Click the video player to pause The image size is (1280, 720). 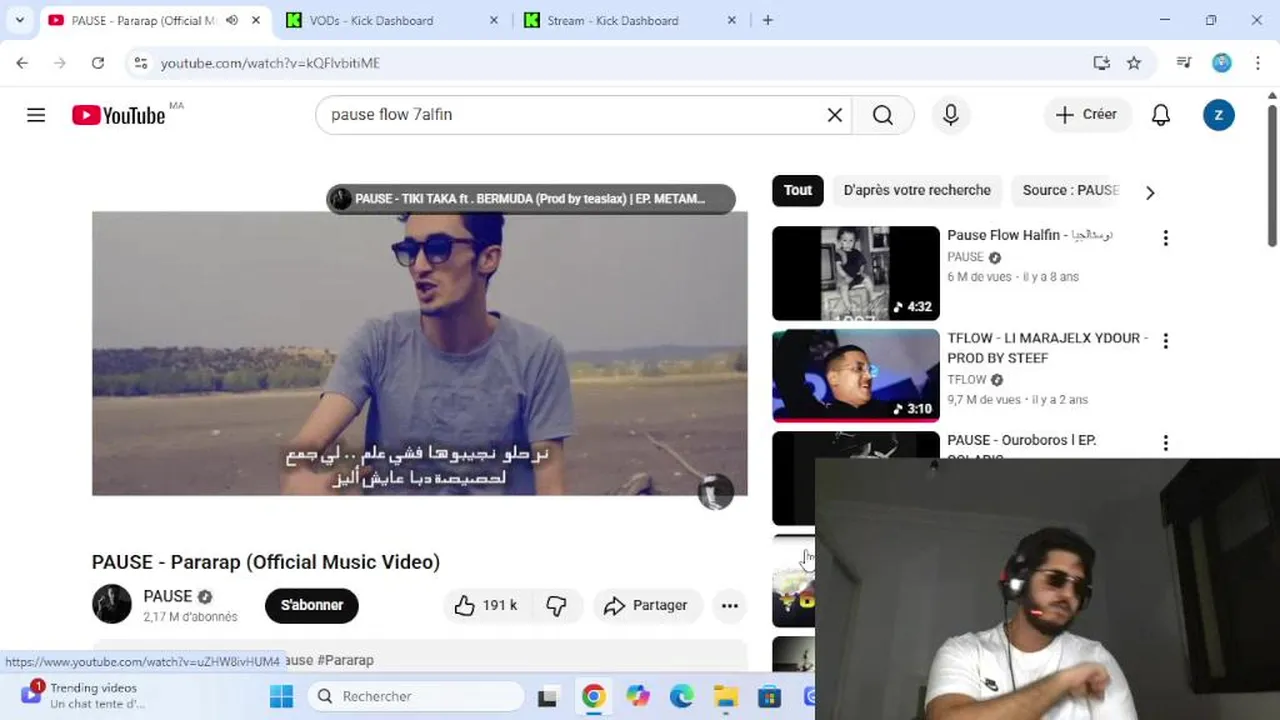(x=419, y=353)
